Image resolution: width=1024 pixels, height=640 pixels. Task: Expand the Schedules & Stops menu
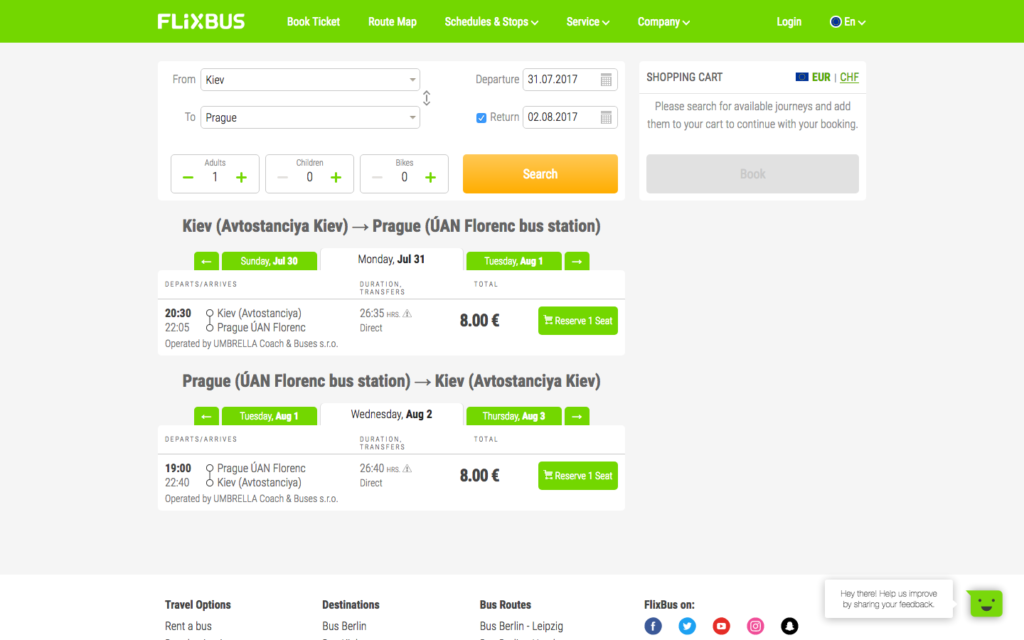(491, 22)
